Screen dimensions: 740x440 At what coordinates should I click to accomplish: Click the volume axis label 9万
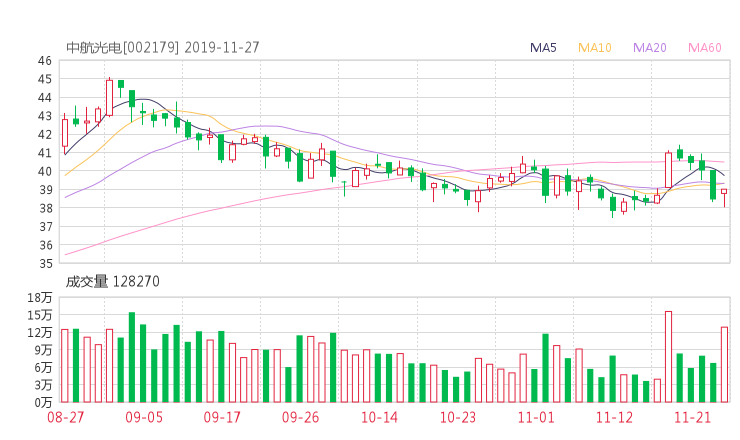(x=43, y=350)
